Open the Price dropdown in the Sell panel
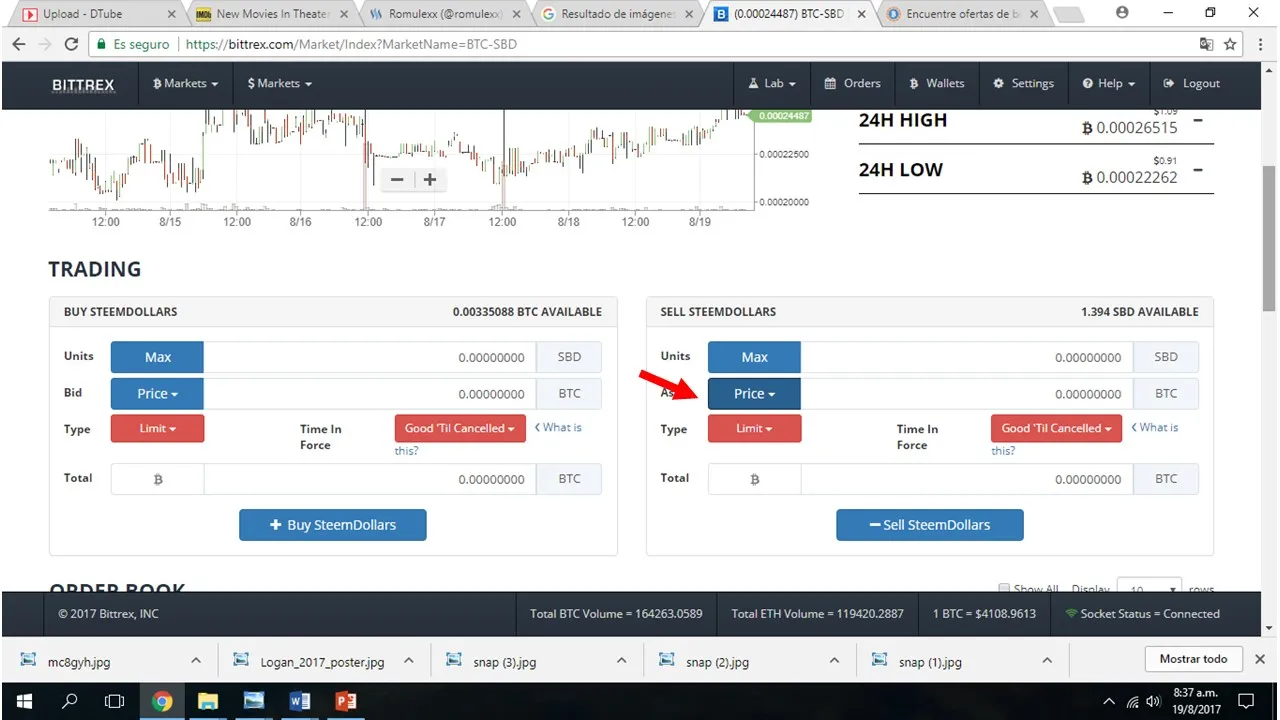Image resolution: width=1280 pixels, height=720 pixels. click(754, 394)
